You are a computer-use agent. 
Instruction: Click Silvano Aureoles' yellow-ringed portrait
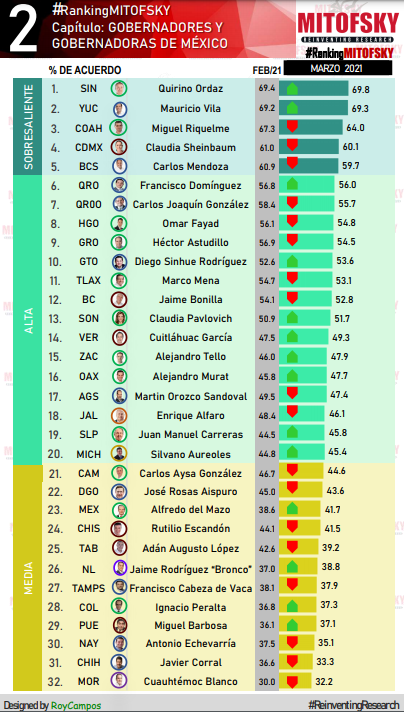pos(119,454)
